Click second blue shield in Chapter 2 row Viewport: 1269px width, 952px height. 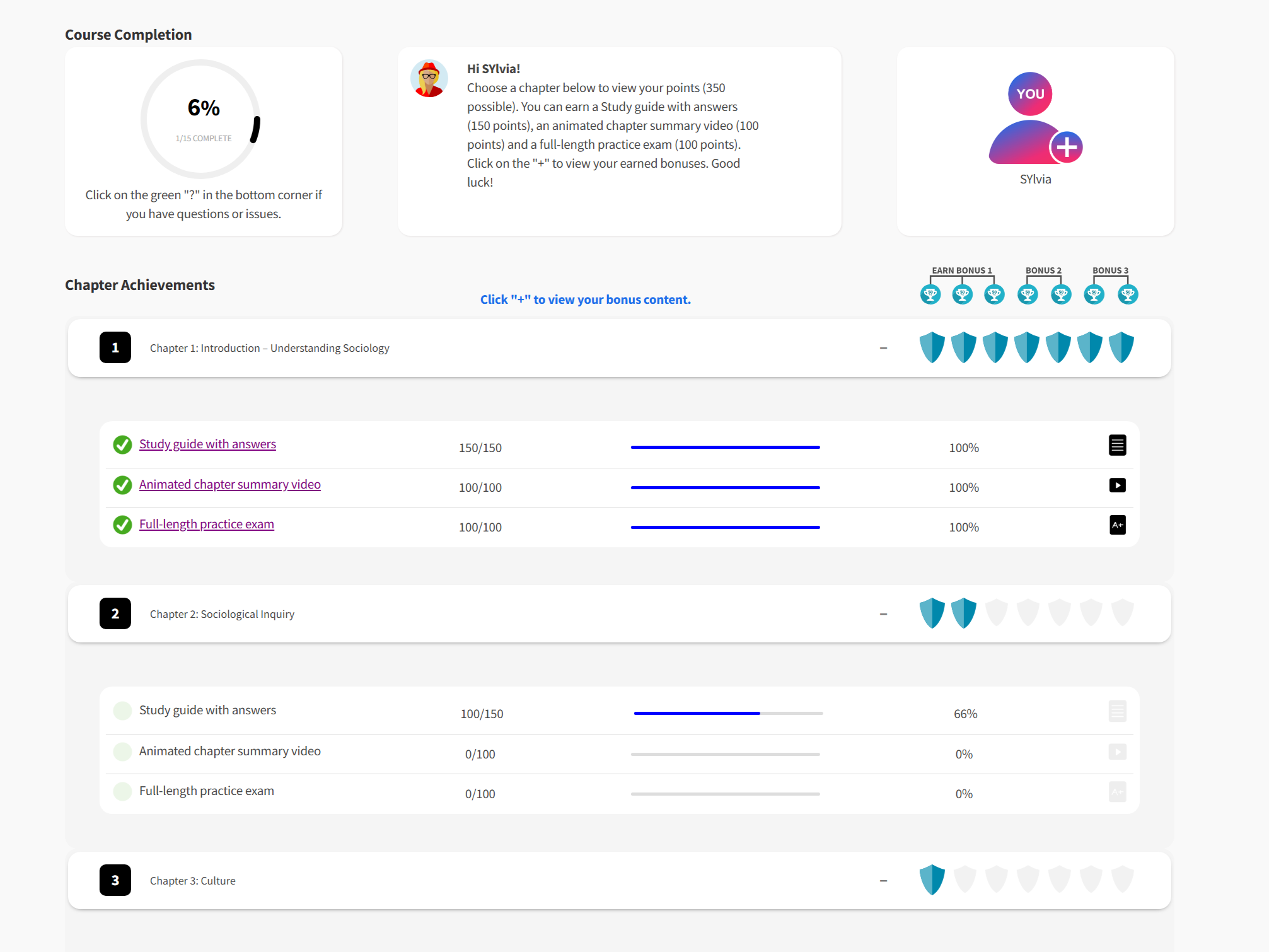coord(964,613)
